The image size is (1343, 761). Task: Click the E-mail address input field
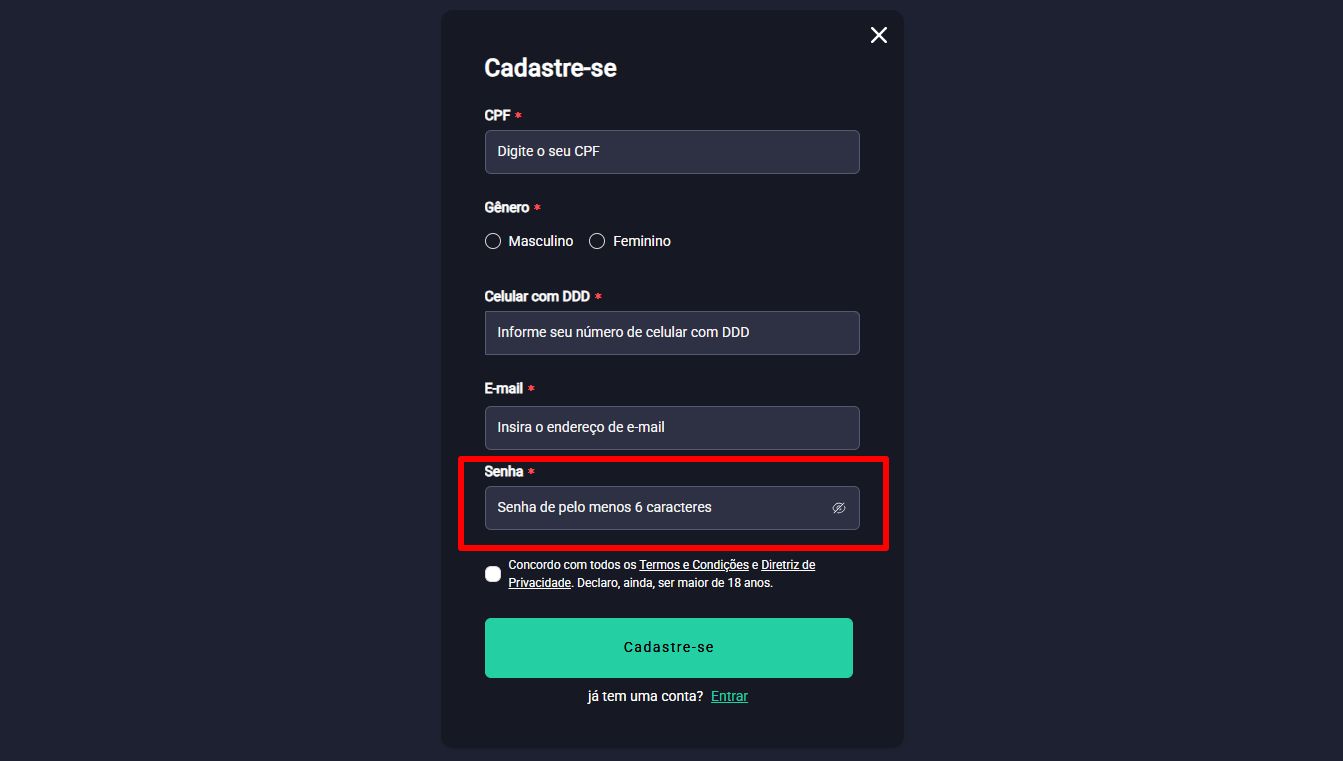(x=671, y=428)
